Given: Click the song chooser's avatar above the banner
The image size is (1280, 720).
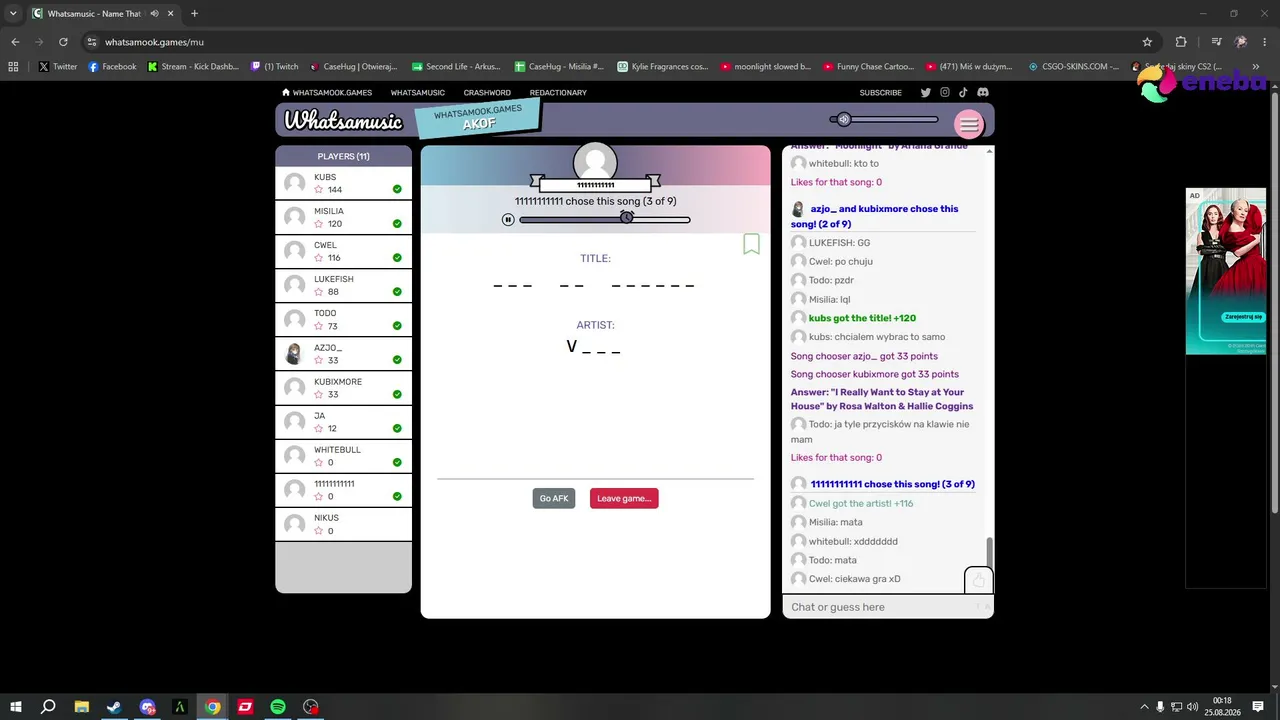Looking at the screenshot, I should 595,161.
